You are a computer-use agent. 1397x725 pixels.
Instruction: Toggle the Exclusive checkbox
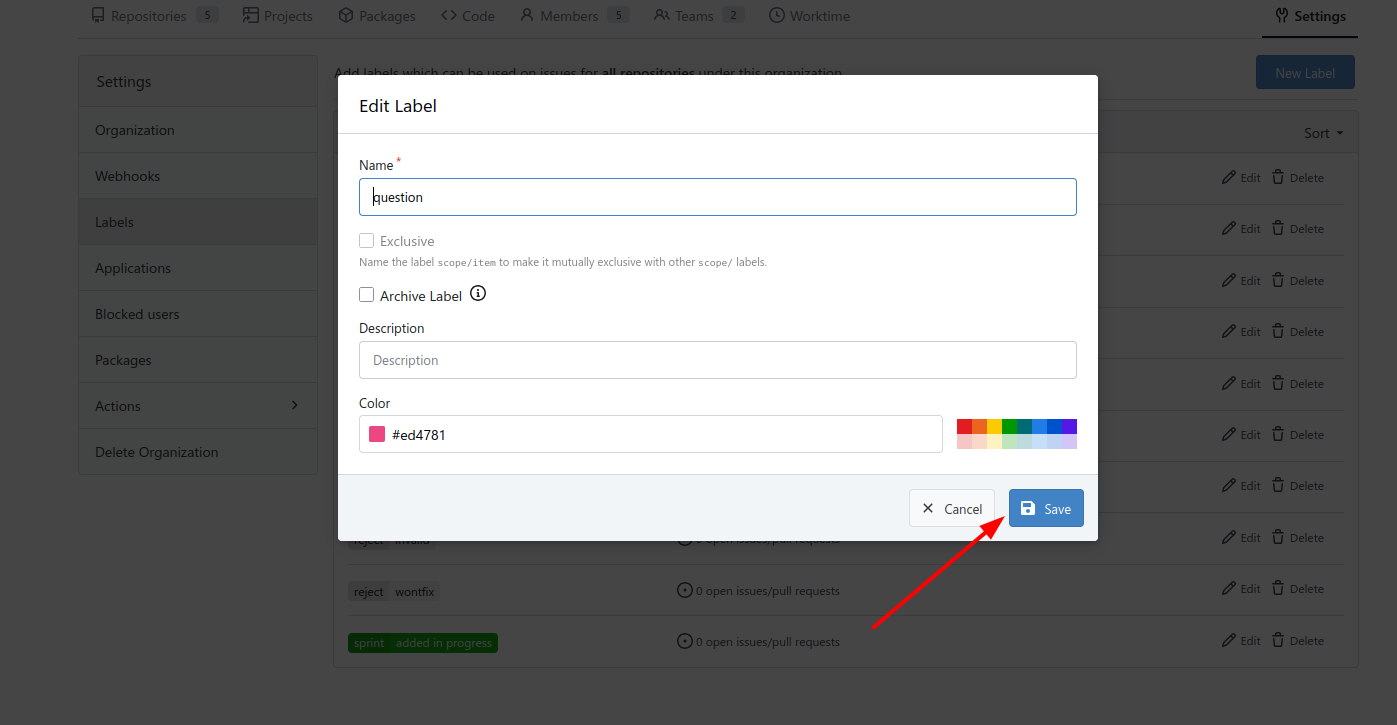[367, 241]
